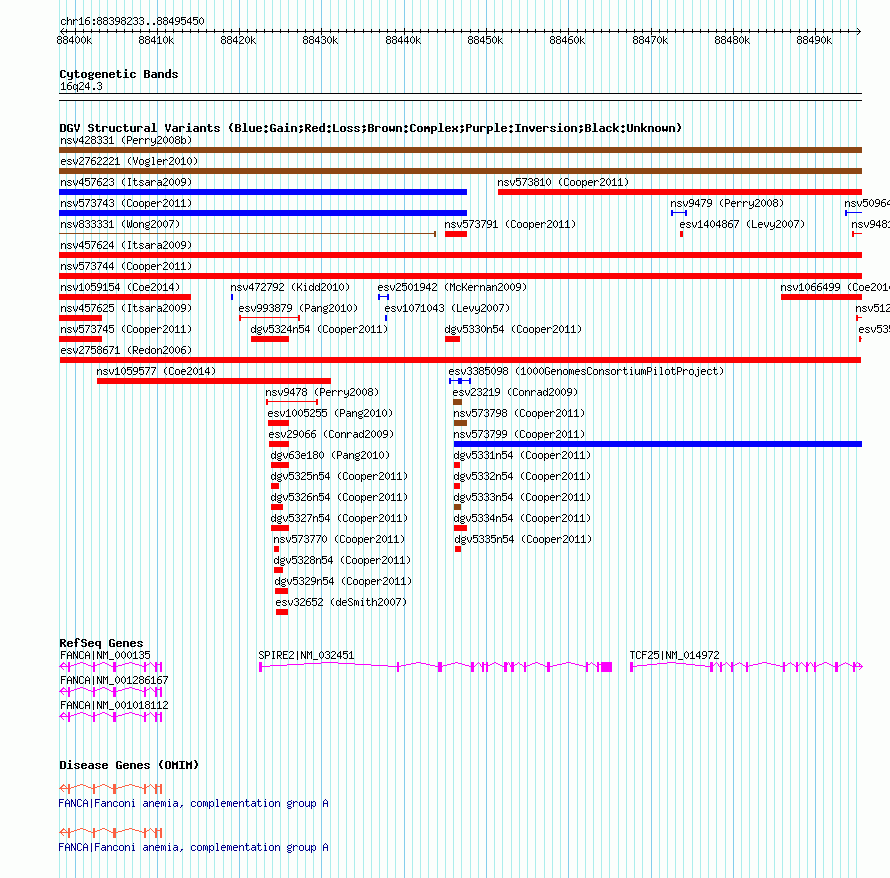The image size is (890, 878).
Task: Select the 16q24.3 band label
Action: click(81, 86)
